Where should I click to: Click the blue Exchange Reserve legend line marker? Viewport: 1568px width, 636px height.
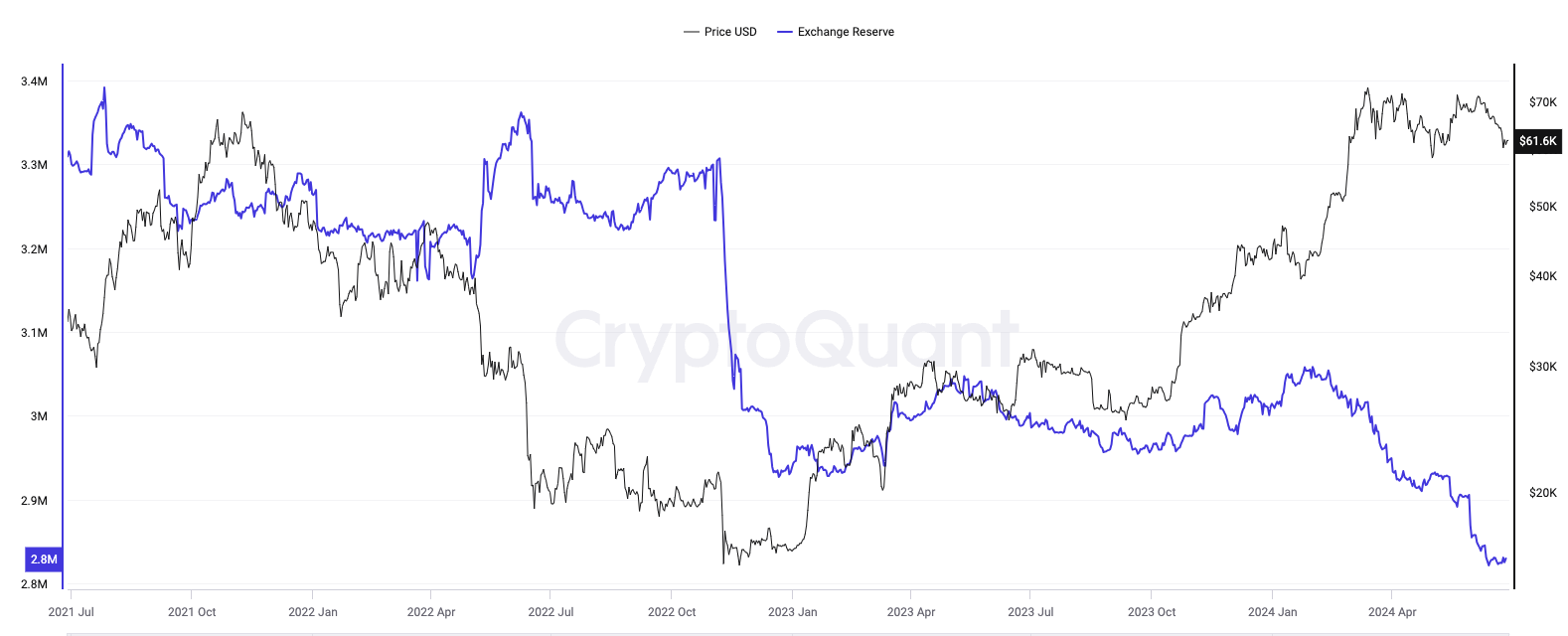coord(785,32)
